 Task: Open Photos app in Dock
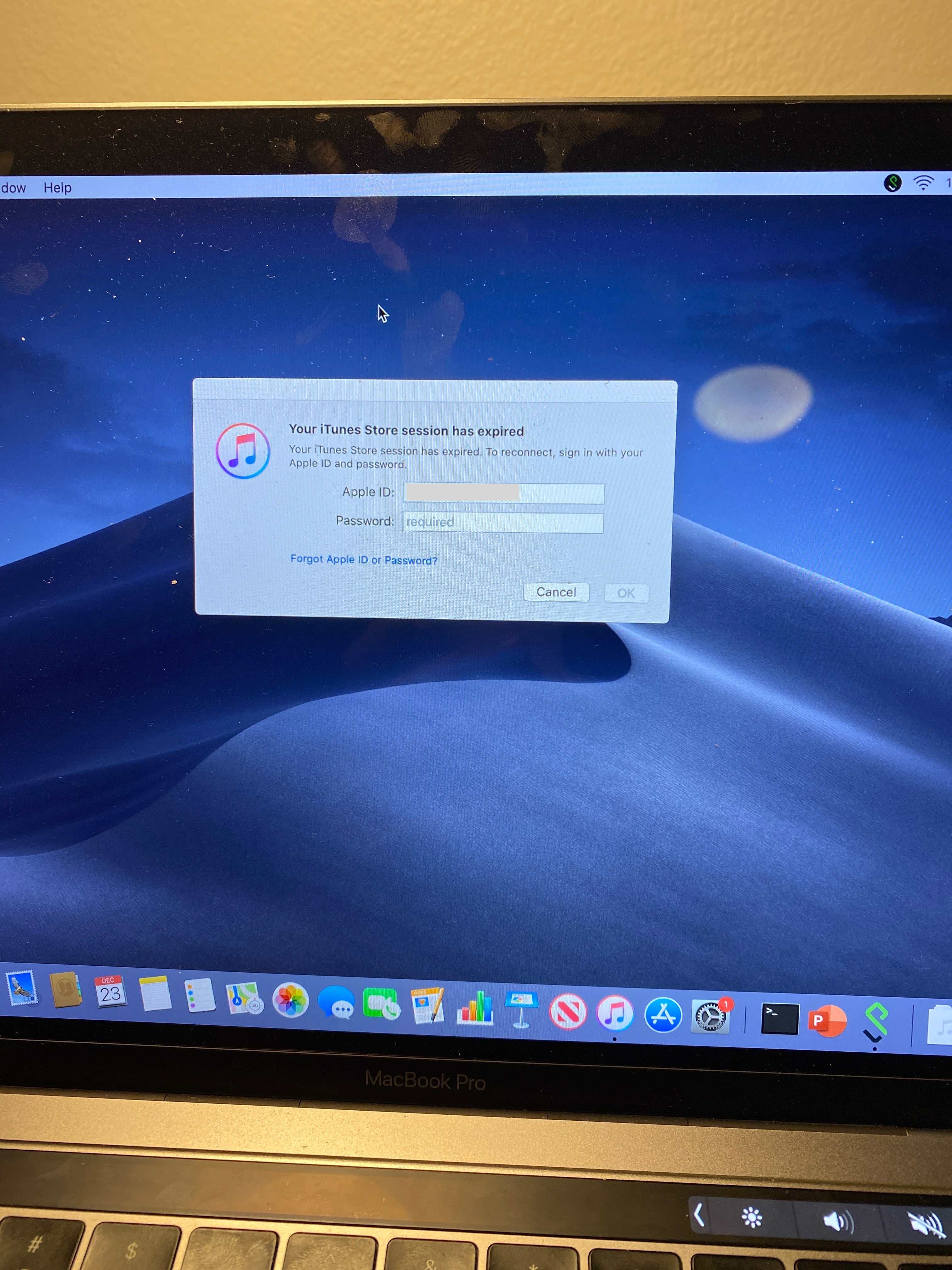coord(290,1000)
